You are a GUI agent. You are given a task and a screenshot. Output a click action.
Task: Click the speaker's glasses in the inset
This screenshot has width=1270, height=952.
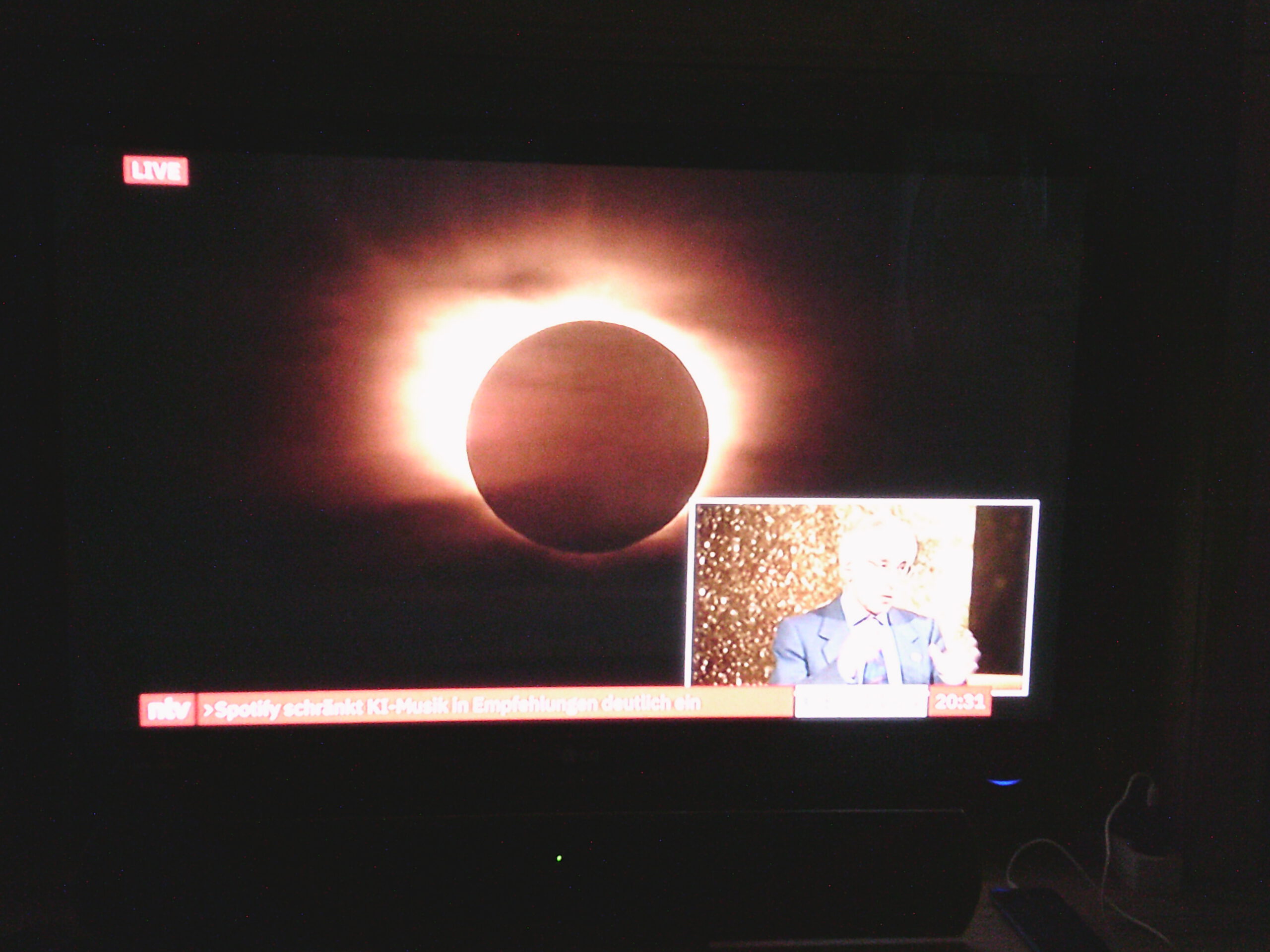click(x=889, y=567)
